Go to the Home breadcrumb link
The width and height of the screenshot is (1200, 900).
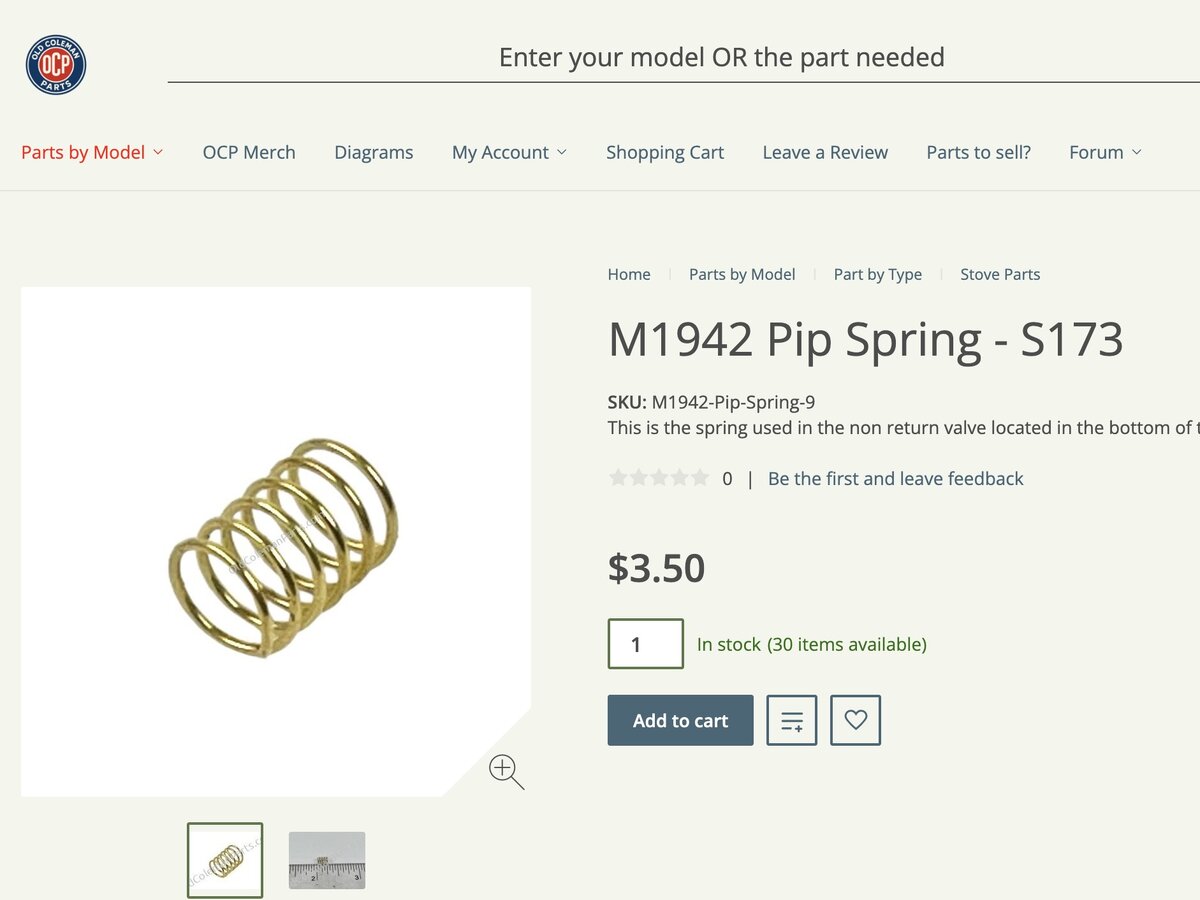pos(629,274)
